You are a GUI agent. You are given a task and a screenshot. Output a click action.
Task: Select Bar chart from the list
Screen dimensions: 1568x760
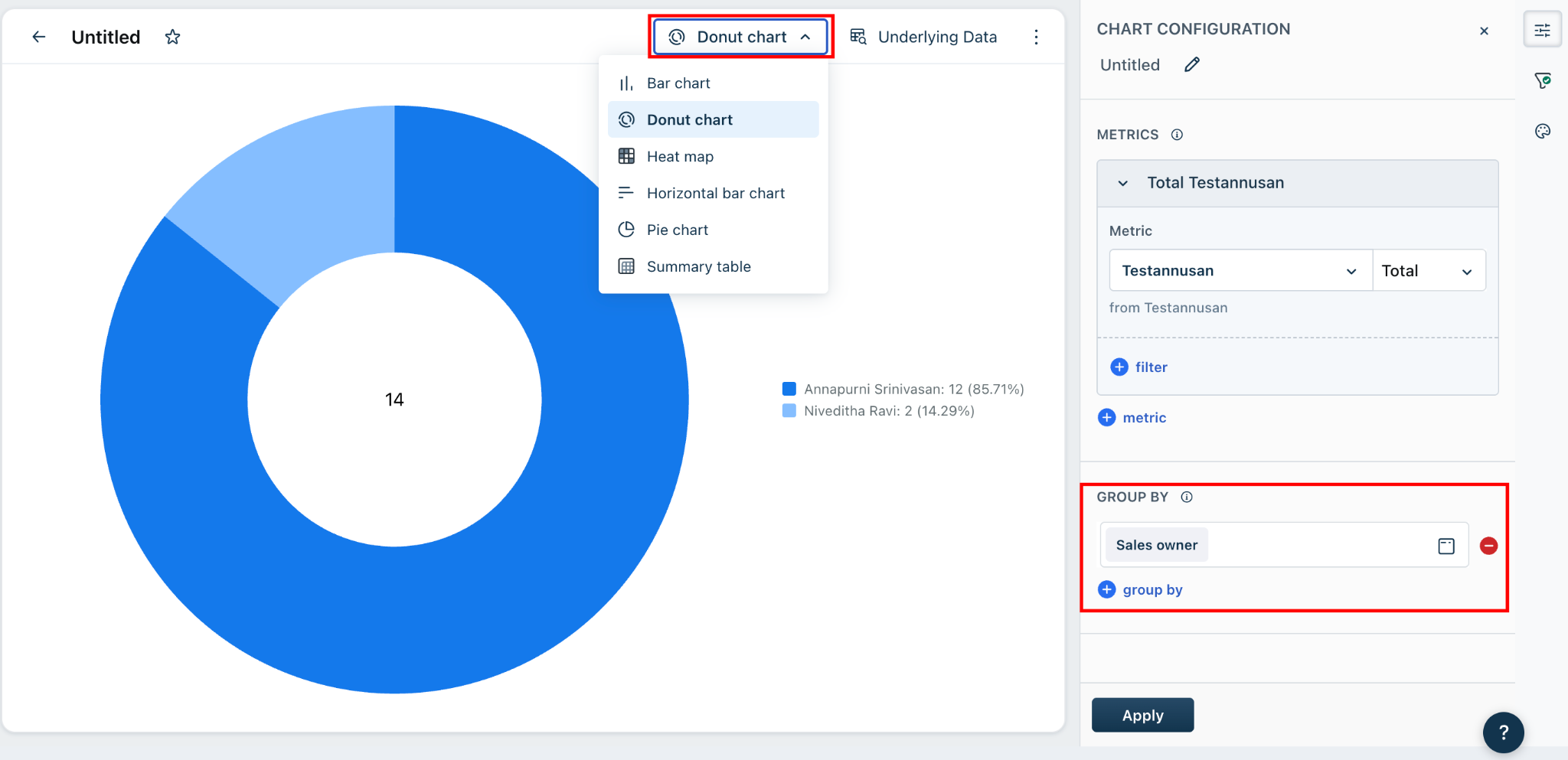(713, 83)
